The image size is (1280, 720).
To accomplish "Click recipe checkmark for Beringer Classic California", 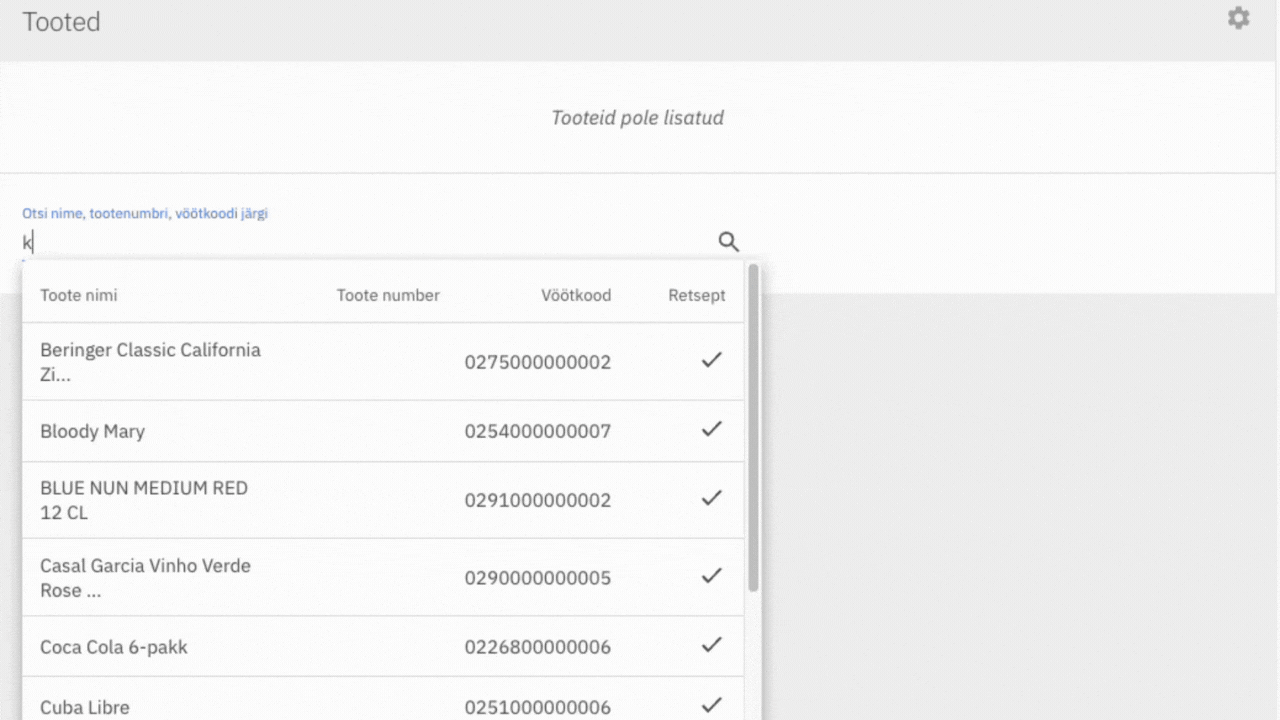I will [x=711, y=360].
